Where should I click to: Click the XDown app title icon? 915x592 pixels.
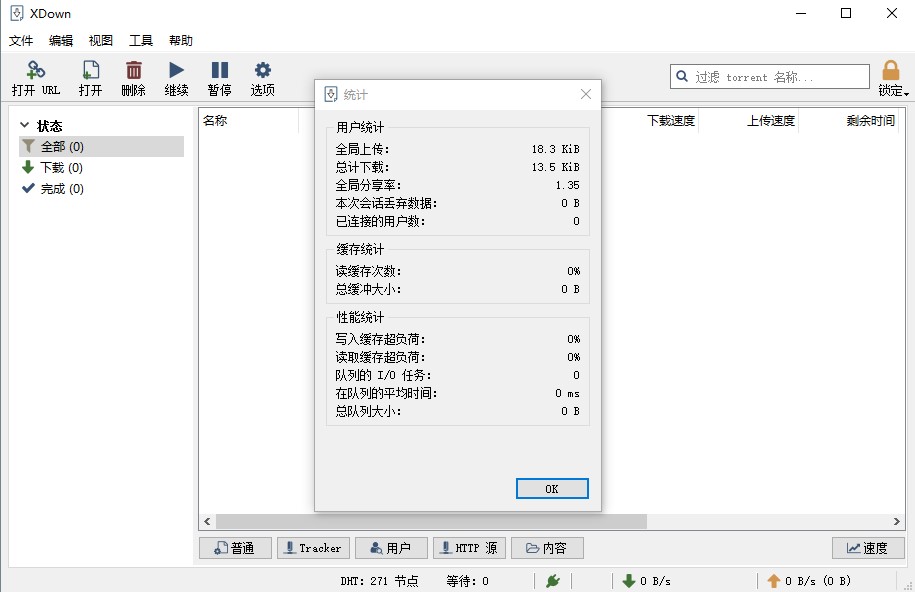17,13
